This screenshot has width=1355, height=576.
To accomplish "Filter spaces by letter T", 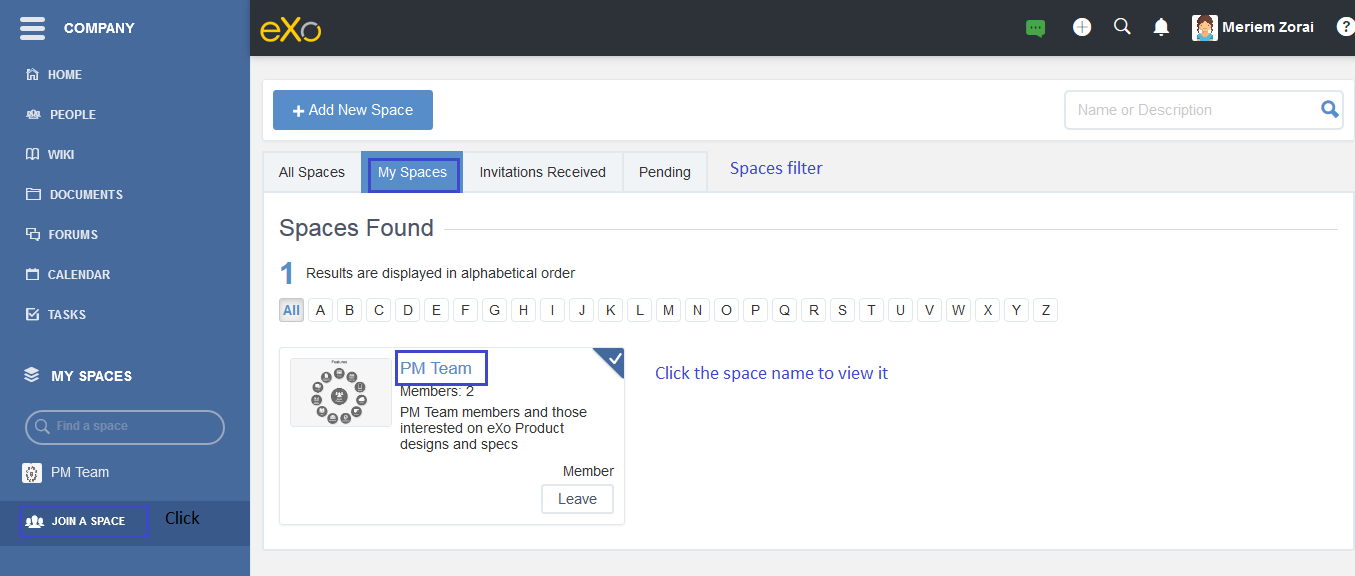I will point(871,310).
